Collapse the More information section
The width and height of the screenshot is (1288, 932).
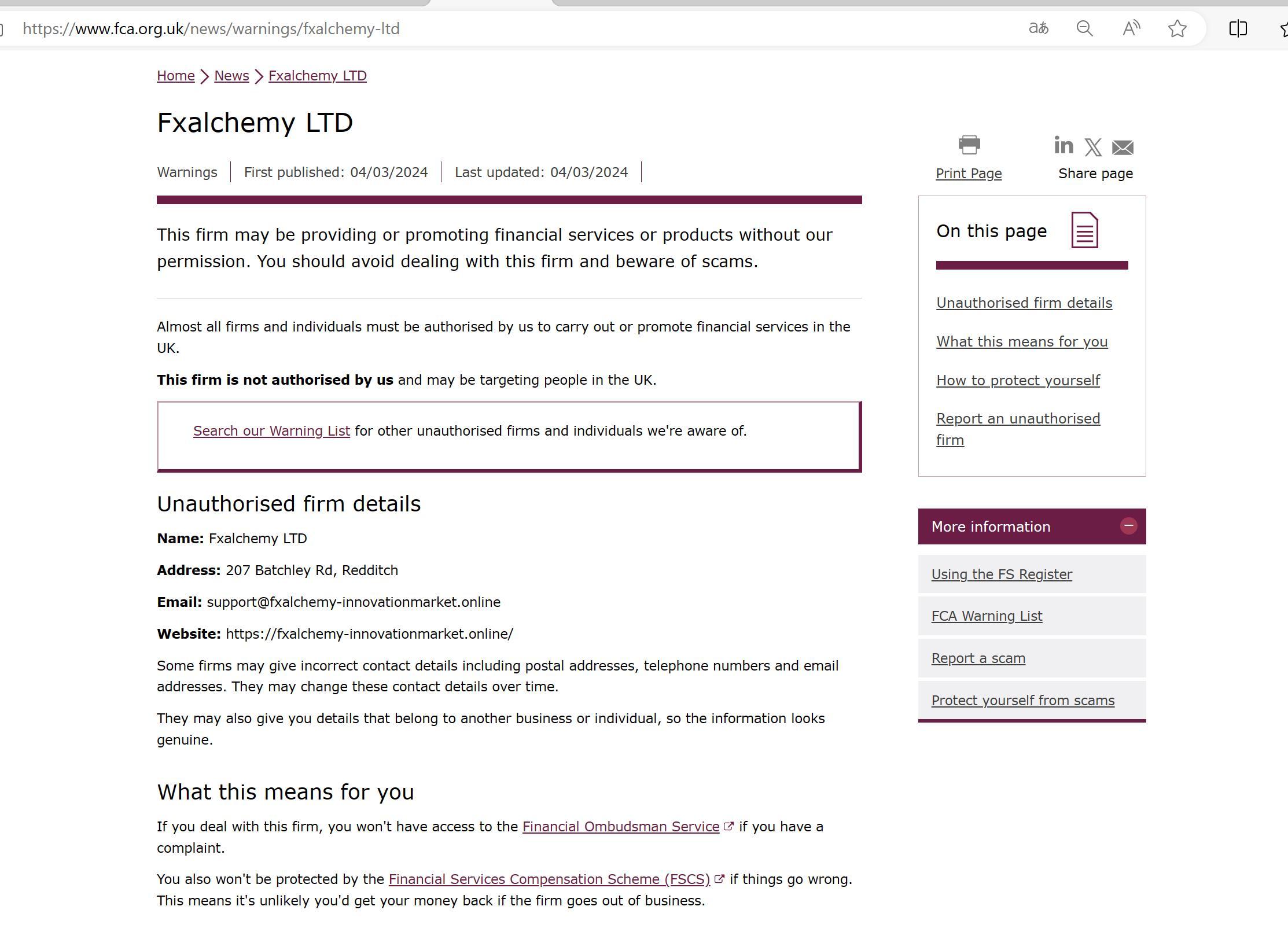1128,526
